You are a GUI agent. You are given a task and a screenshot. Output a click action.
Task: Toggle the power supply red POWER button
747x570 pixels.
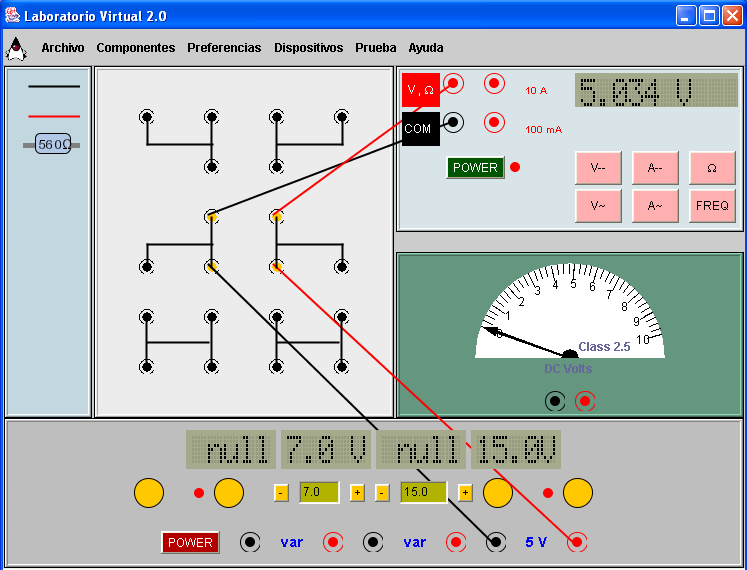190,542
